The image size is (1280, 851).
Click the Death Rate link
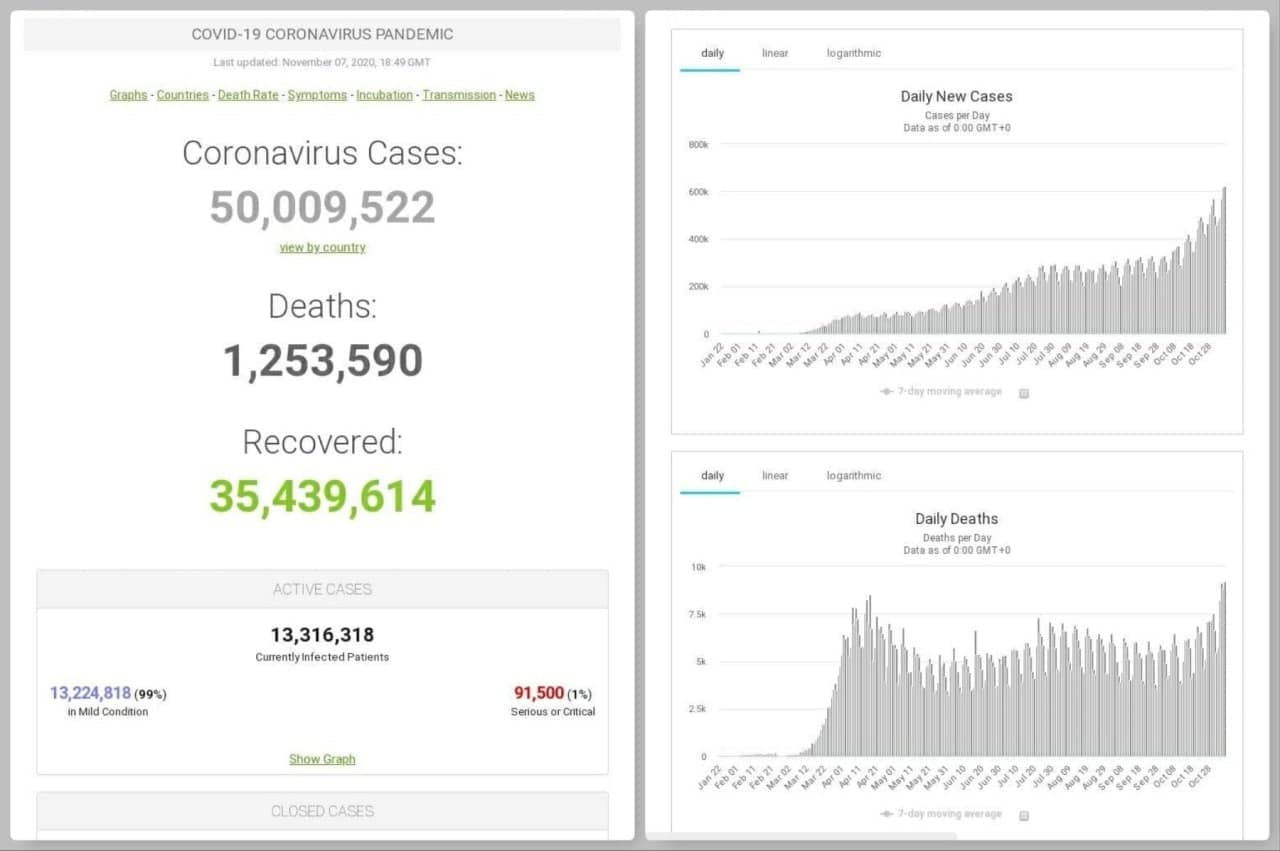click(248, 95)
